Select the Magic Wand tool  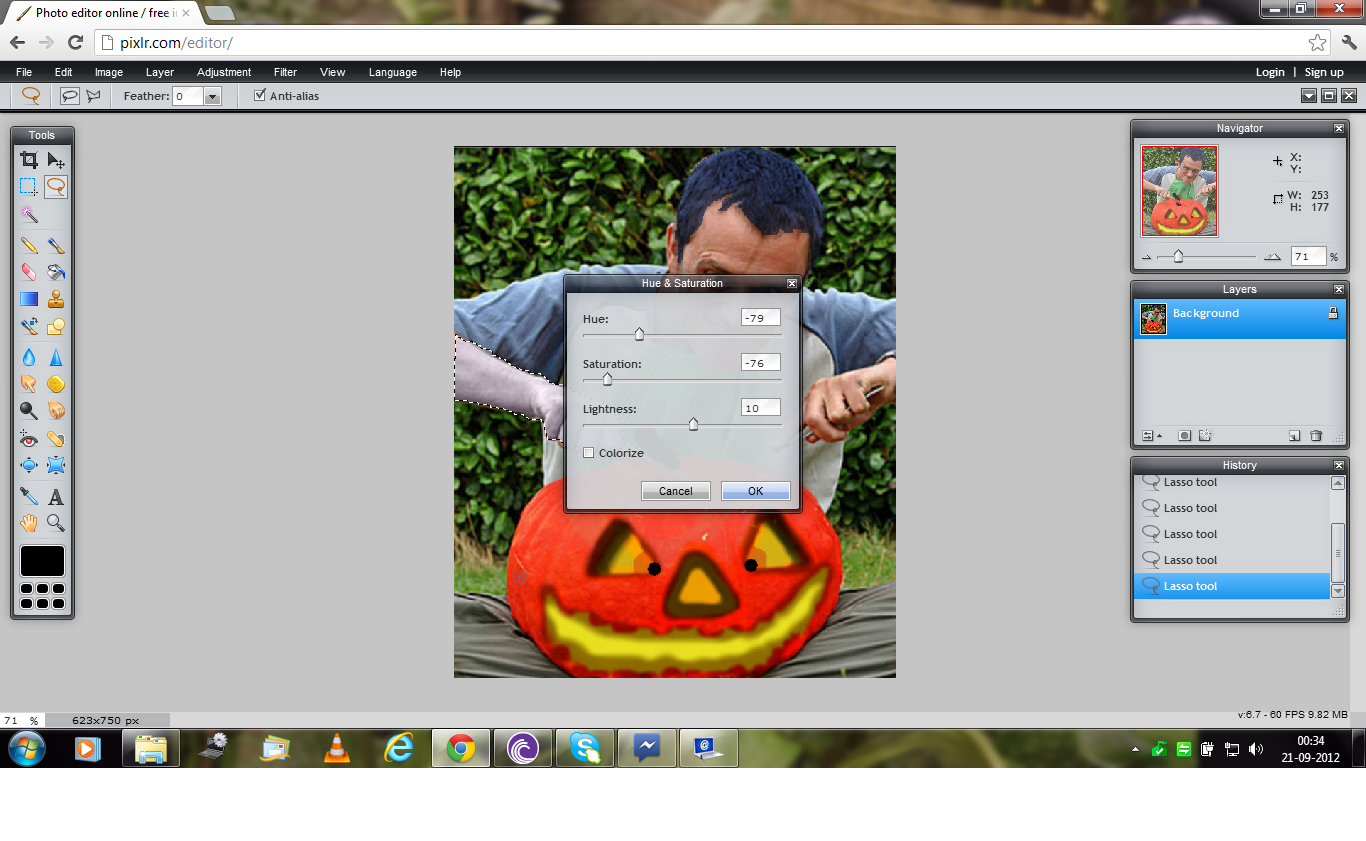tap(29, 214)
